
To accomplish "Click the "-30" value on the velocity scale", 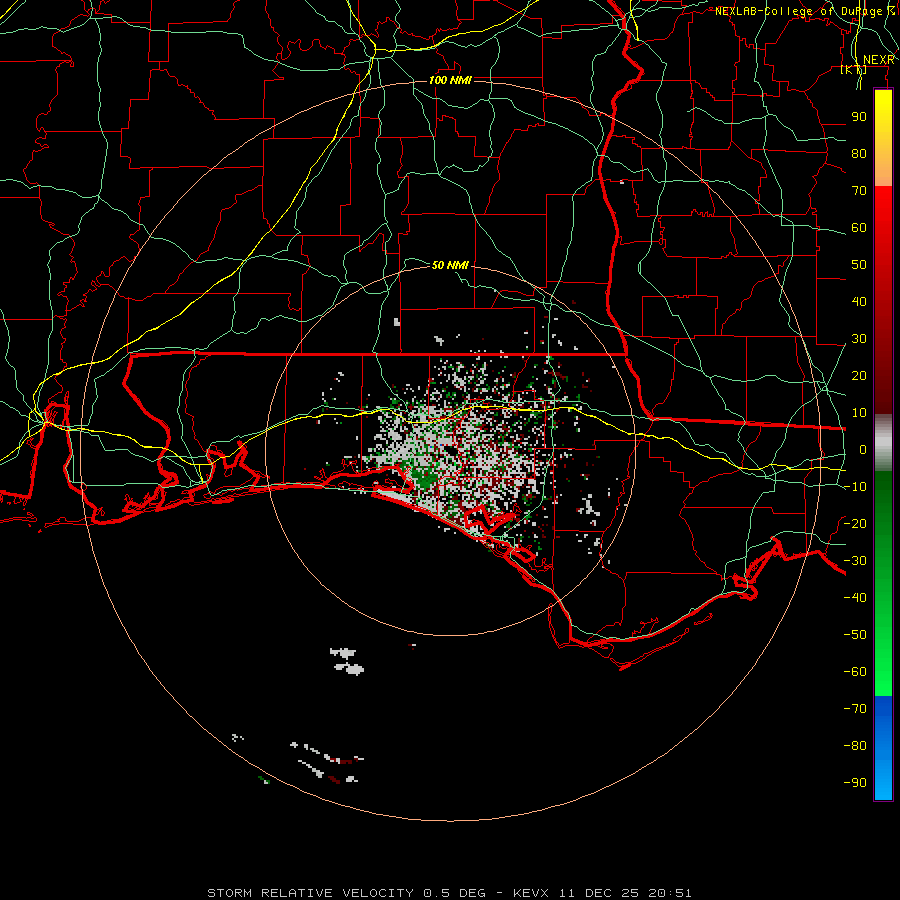I will point(855,561).
